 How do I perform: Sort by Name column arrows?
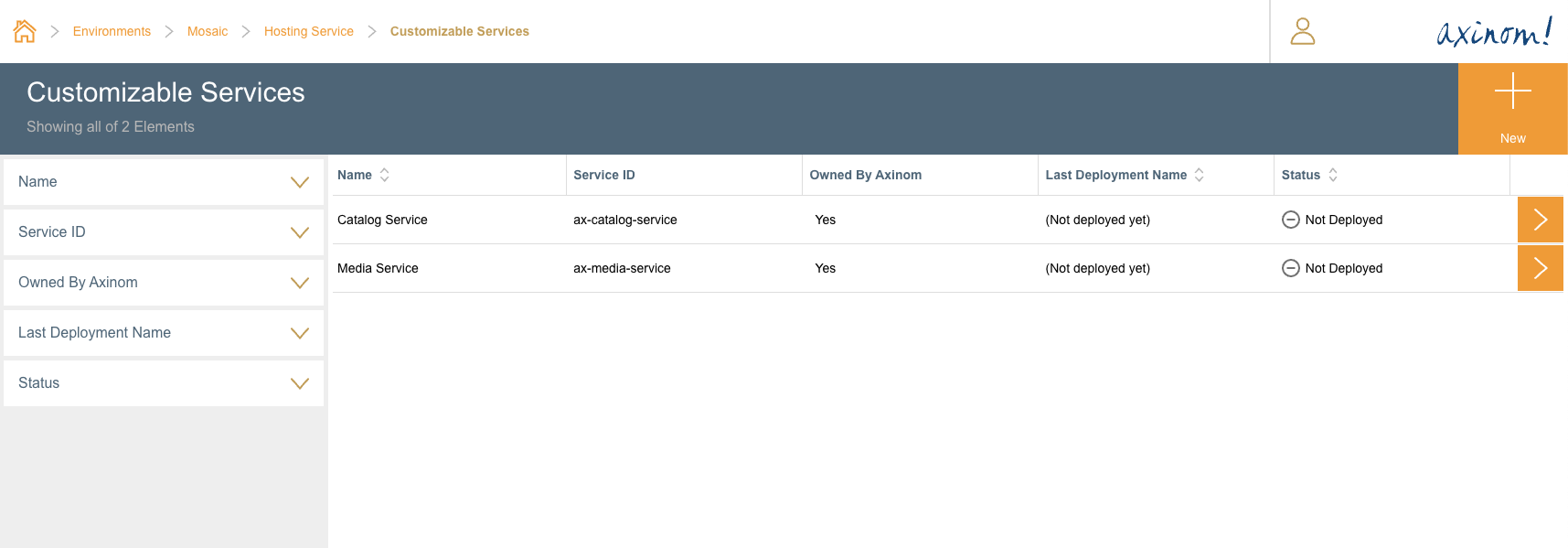pos(385,175)
